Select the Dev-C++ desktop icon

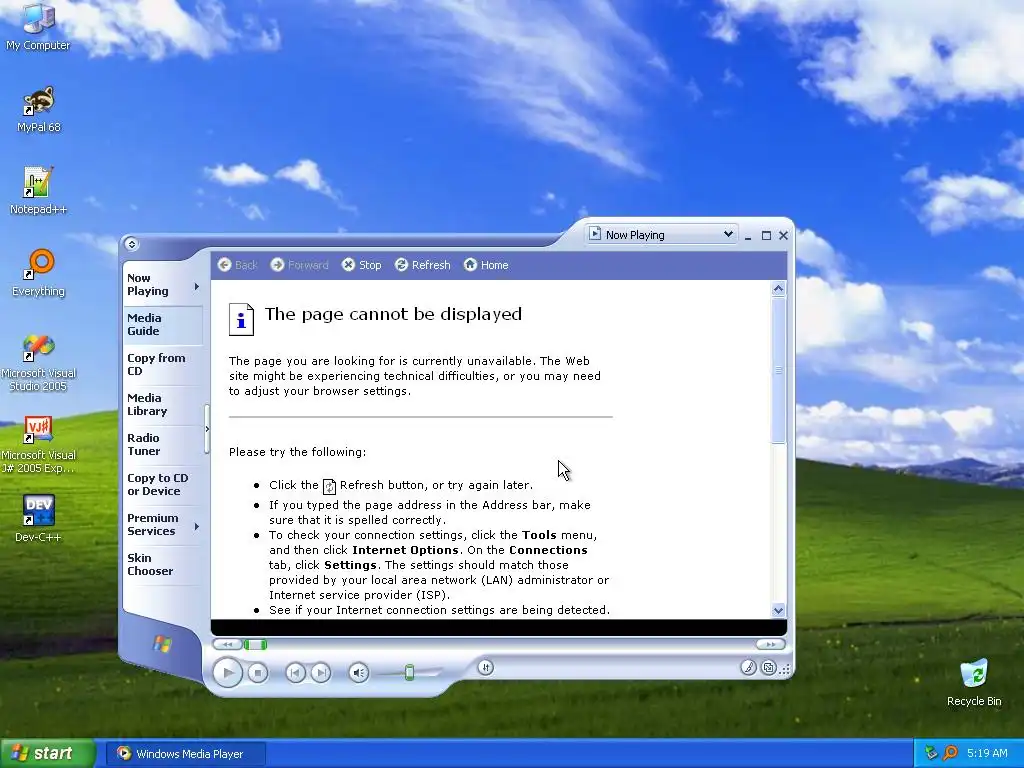pyautogui.click(x=39, y=519)
